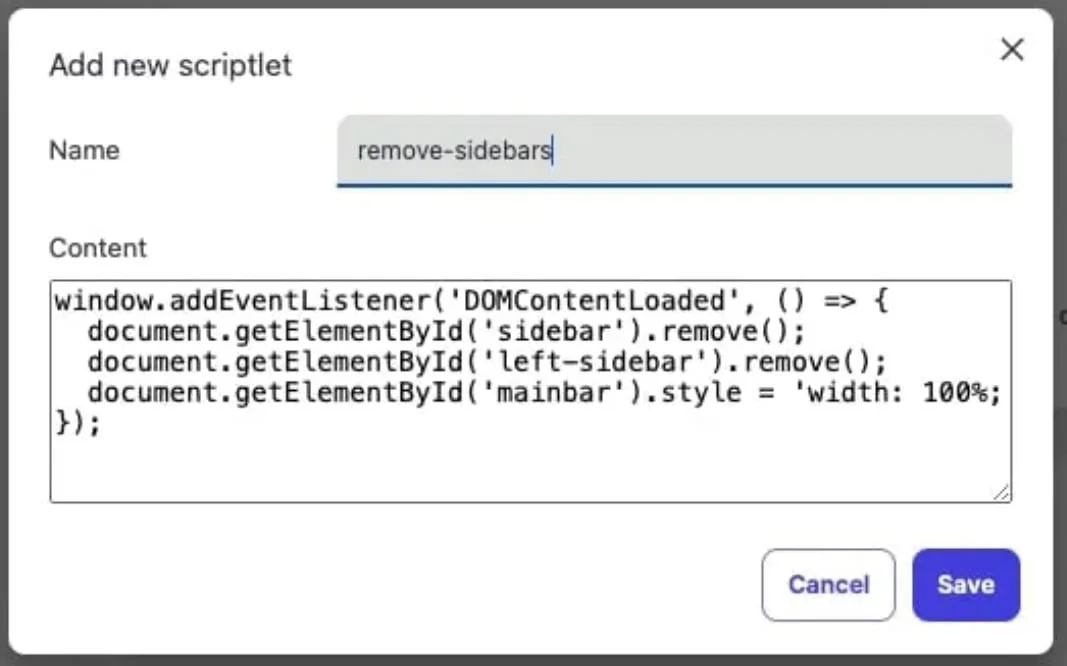Place cursor at closing '});' line
The image size is (1067, 666).
[x=78, y=422]
